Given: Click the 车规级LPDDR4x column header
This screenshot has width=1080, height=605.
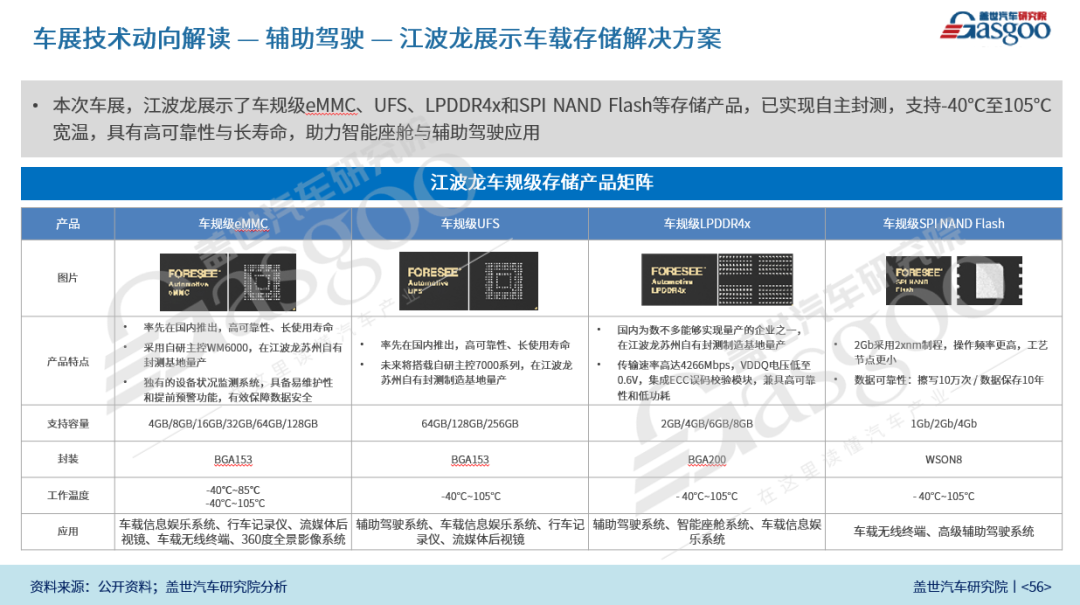Looking at the screenshot, I should point(707,224).
